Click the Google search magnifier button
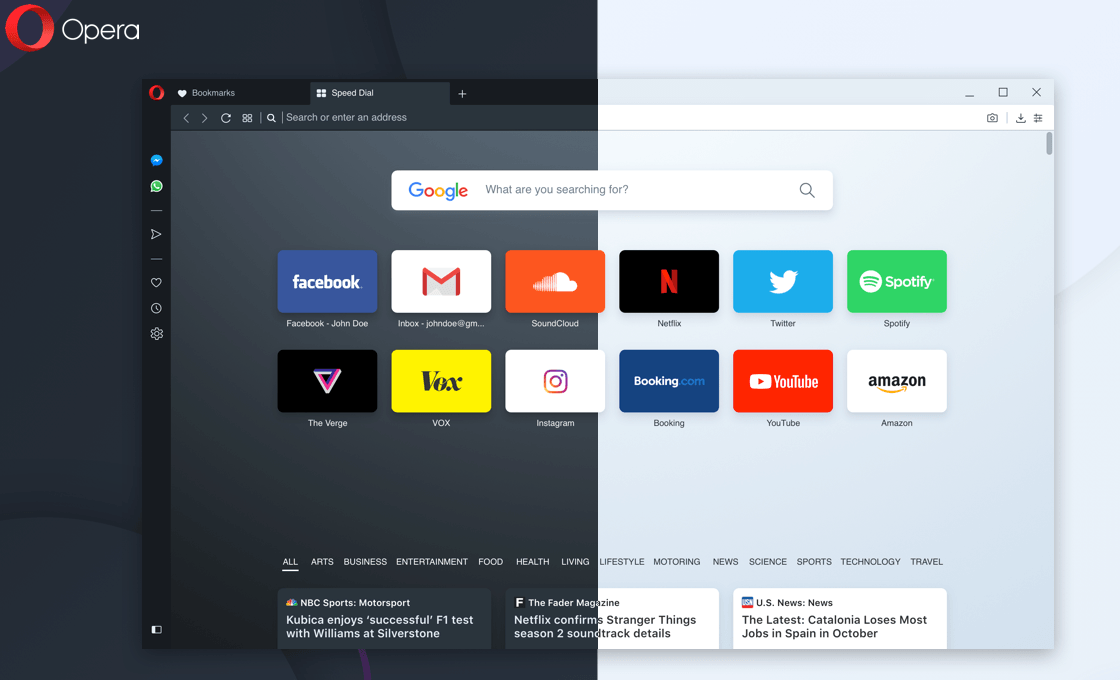 click(806, 190)
